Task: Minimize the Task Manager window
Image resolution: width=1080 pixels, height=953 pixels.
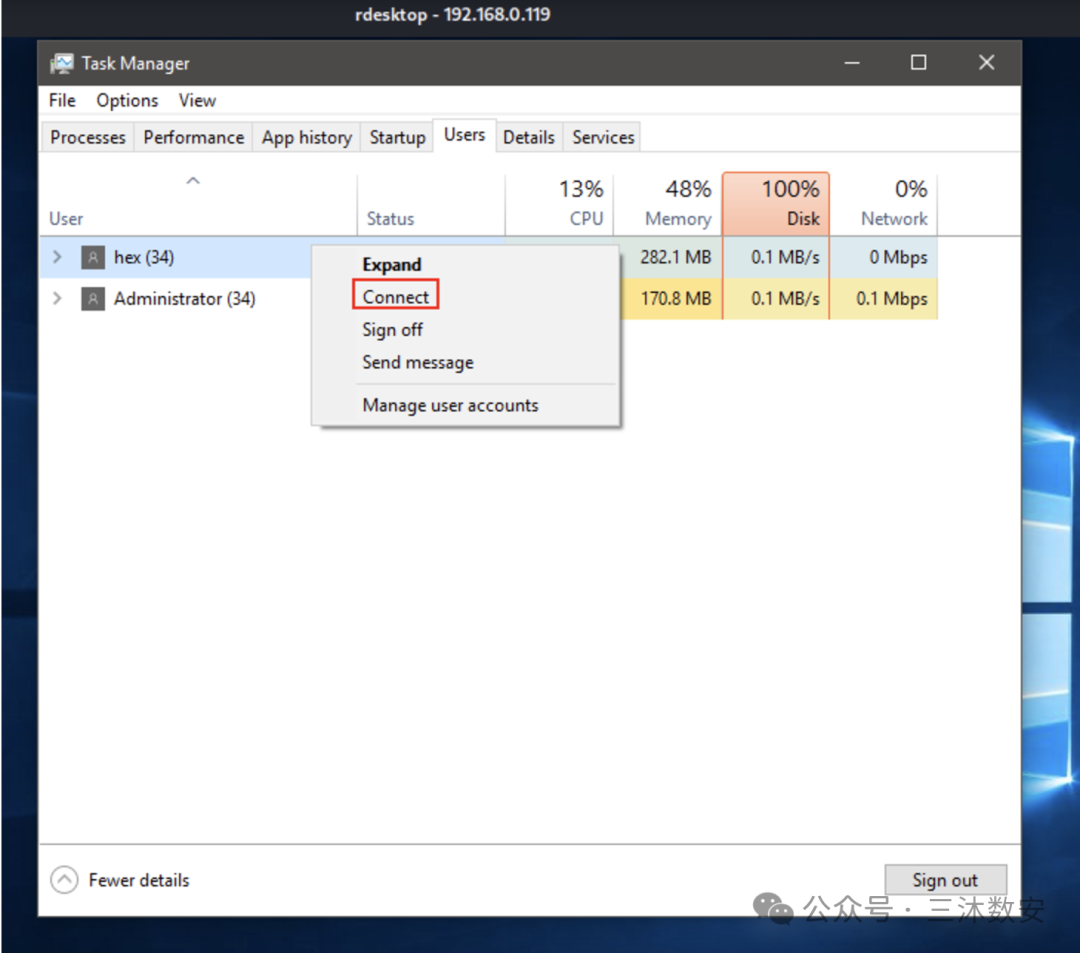Action: click(852, 63)
